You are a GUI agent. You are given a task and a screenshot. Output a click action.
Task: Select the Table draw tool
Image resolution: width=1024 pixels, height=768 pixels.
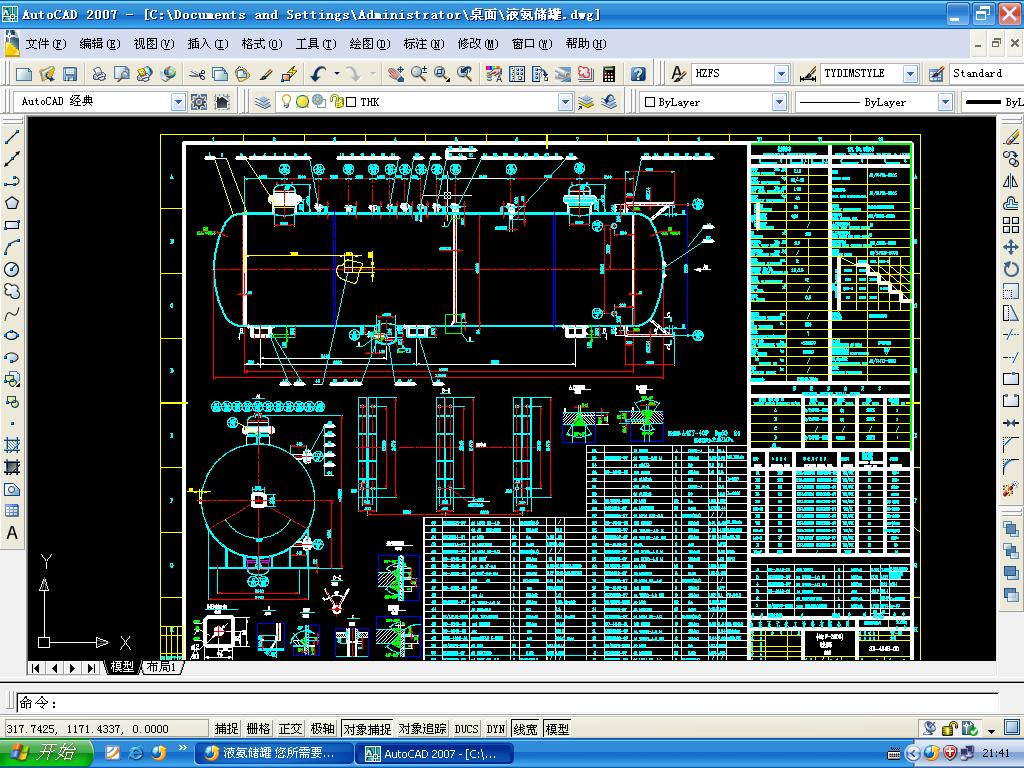12,511
